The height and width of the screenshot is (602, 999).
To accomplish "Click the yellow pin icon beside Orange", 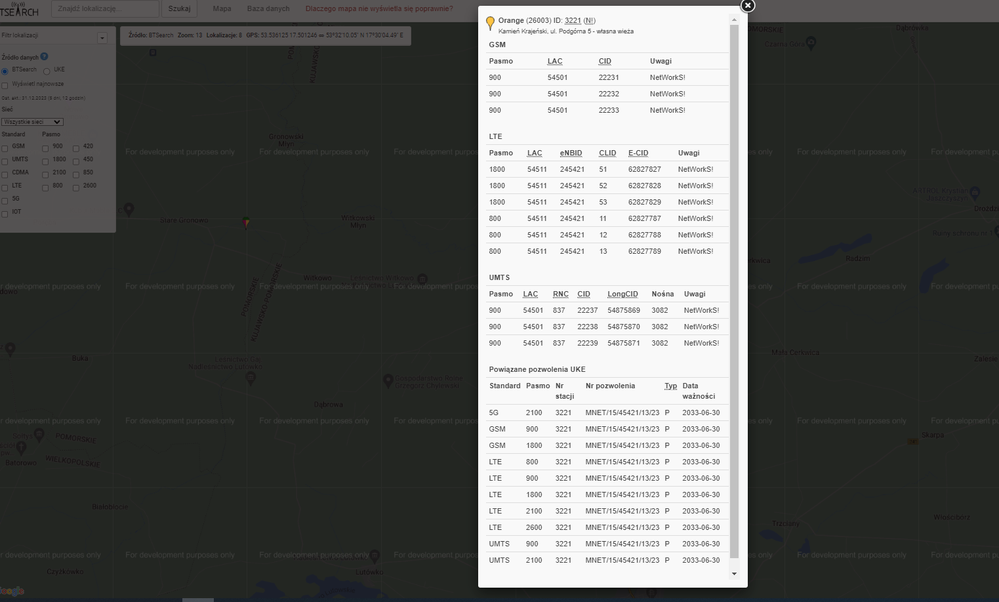I will coord(489,24).
